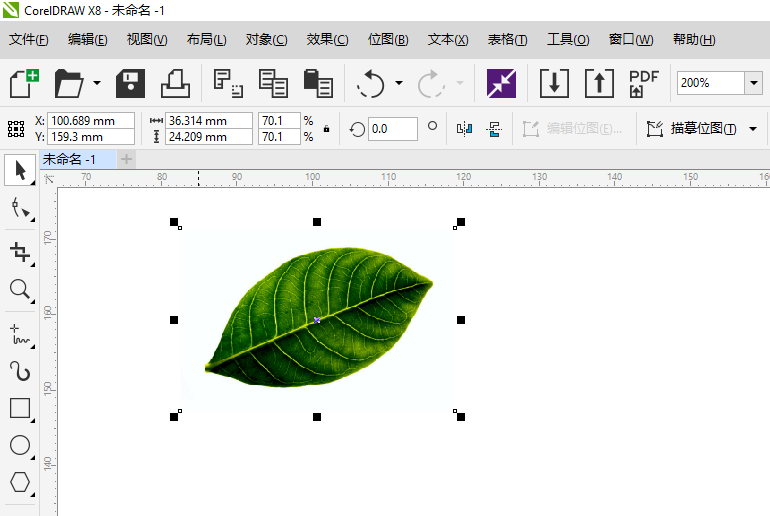Viewport: 770px width, 516px height.
Task: Select the Rectangle tool
Action: (x=19, y=408)
